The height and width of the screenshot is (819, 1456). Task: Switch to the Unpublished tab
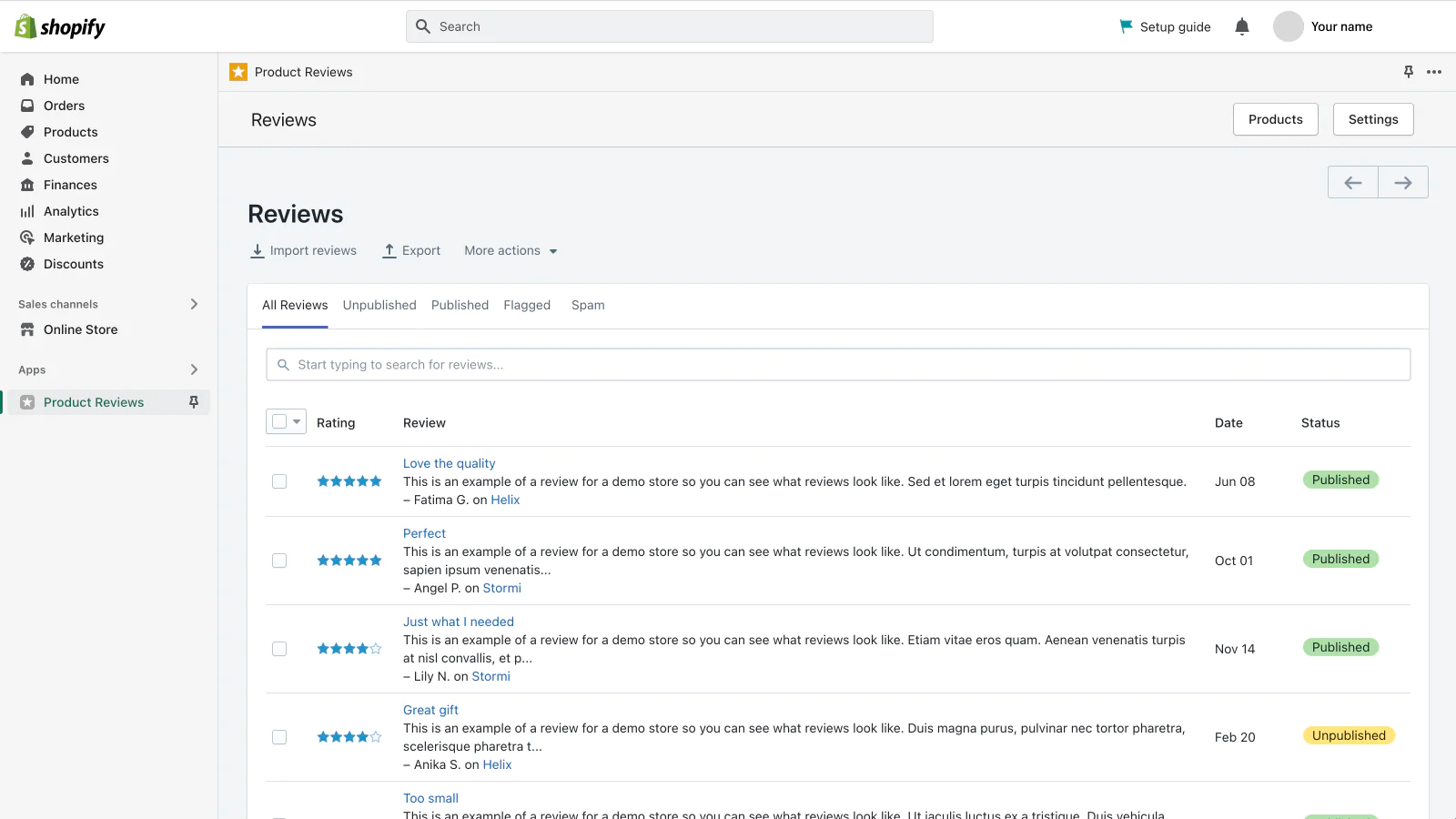379,305
